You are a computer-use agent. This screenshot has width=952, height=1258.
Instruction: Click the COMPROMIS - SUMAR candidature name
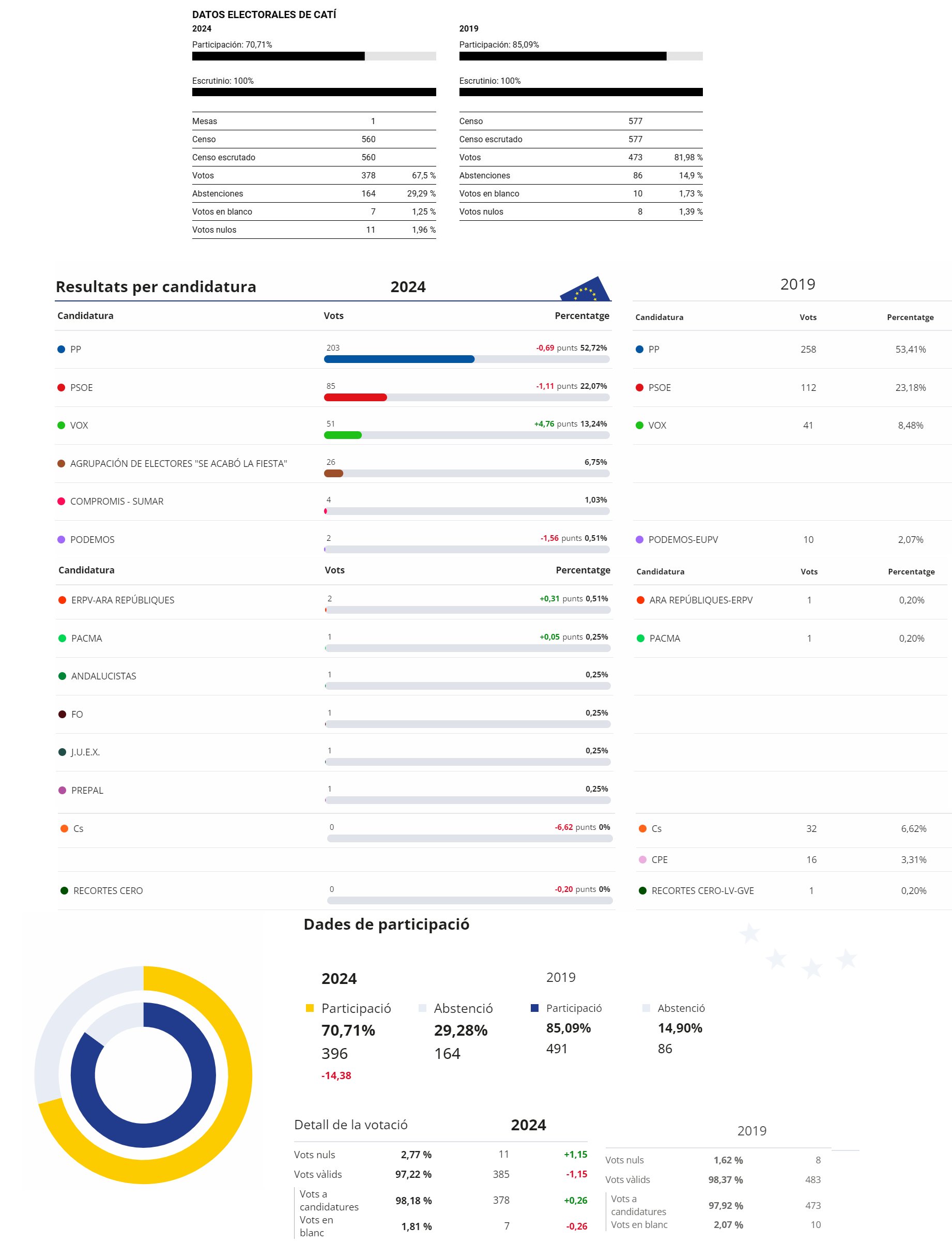pyautogui.click(x=116, y=501)
